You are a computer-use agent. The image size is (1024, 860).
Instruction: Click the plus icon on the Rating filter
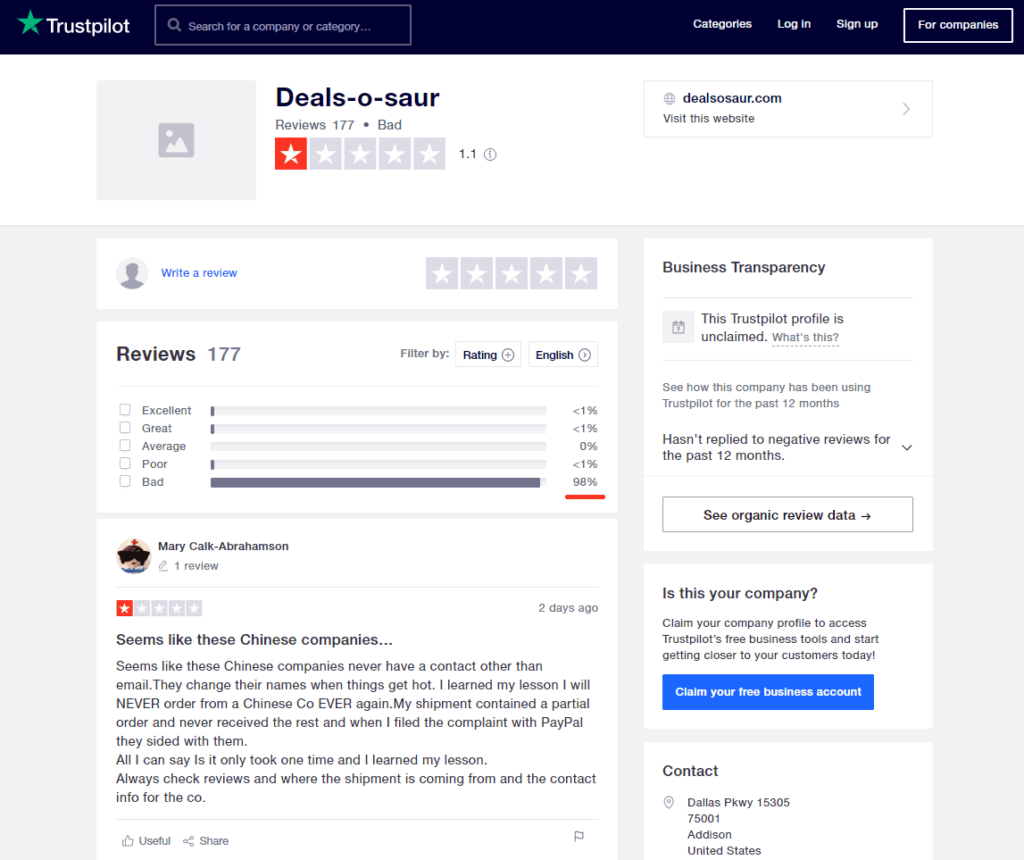(508, 355)
